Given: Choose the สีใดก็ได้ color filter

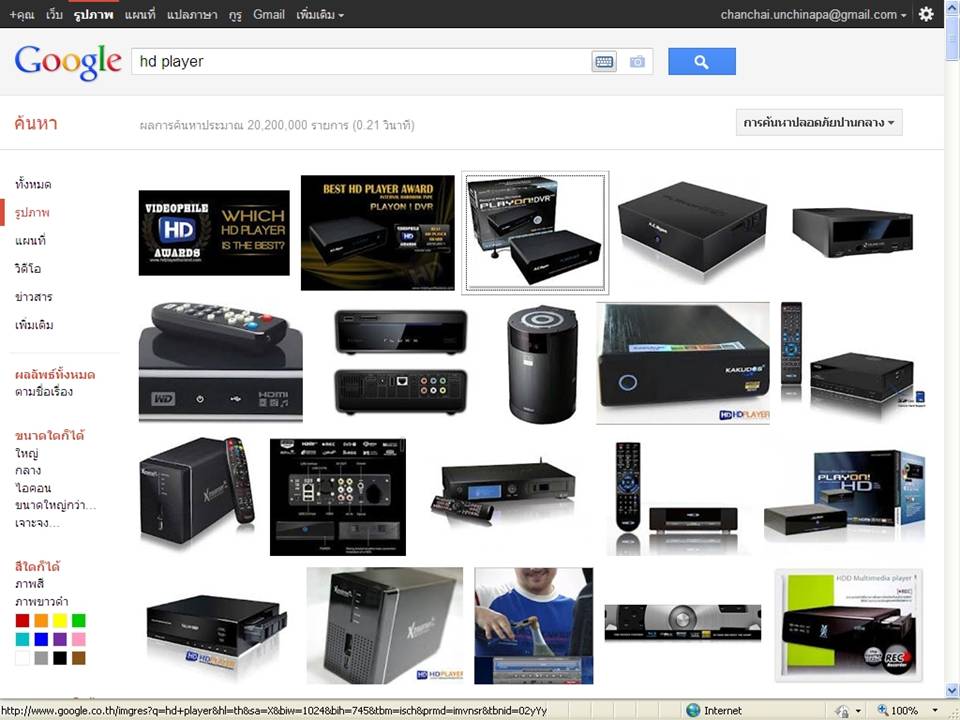Looking at the screenshot, I should tap(38, 566).
